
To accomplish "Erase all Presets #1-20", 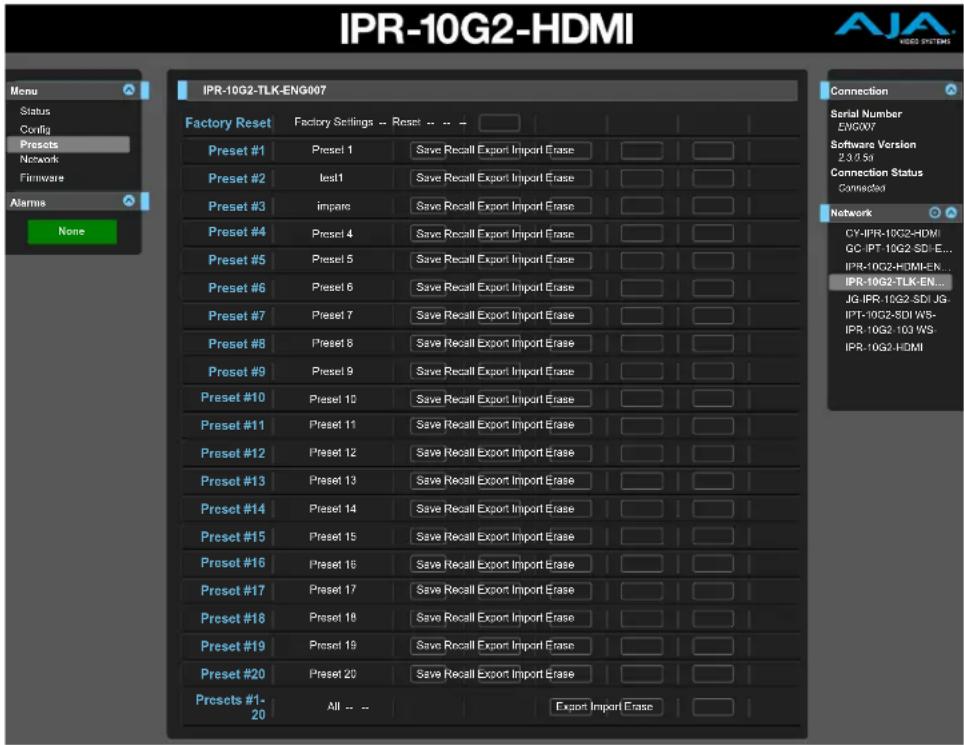I will tap(638, 707).
